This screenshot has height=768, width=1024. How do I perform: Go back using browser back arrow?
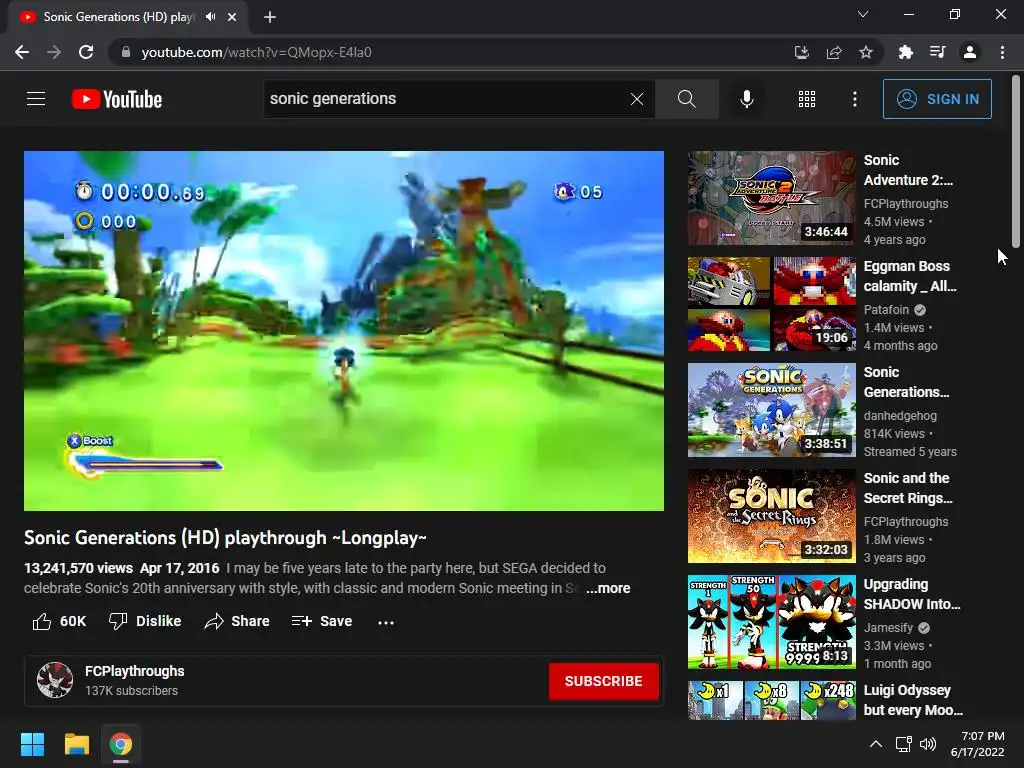pos(22,52)
